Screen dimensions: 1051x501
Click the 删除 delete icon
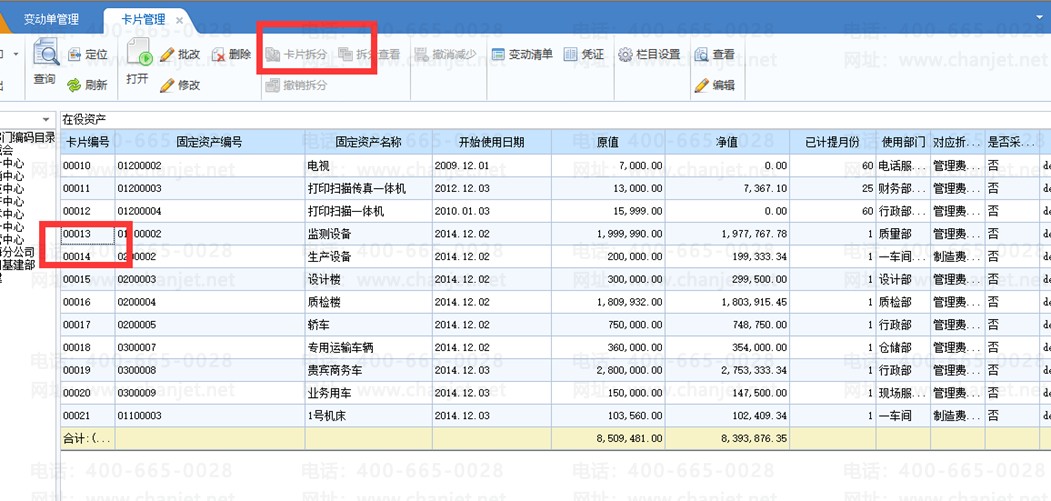point(219,54)
